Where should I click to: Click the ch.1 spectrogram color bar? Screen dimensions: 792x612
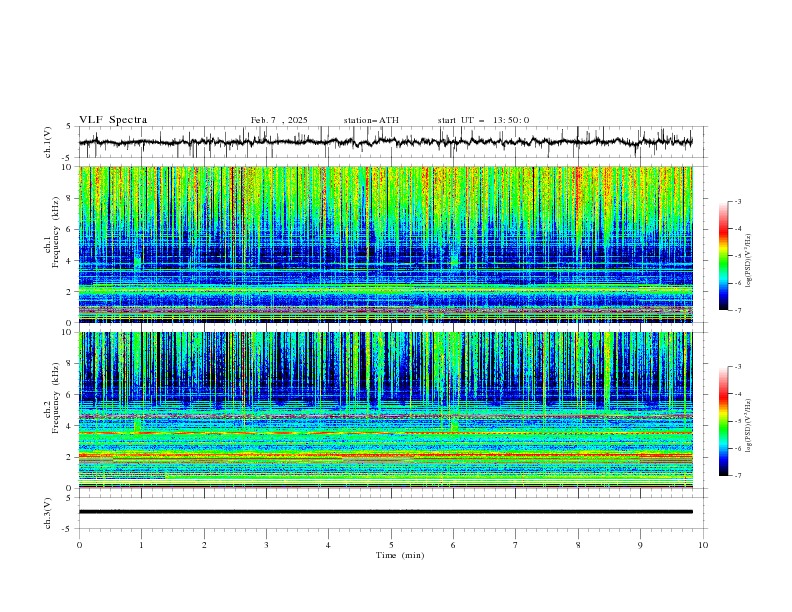(723, 256)
